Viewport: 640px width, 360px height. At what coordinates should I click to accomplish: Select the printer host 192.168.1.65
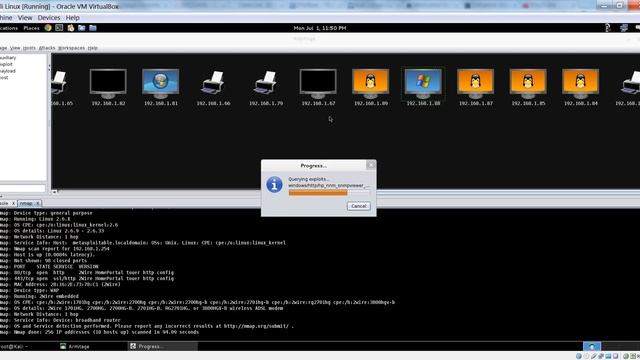59,83
